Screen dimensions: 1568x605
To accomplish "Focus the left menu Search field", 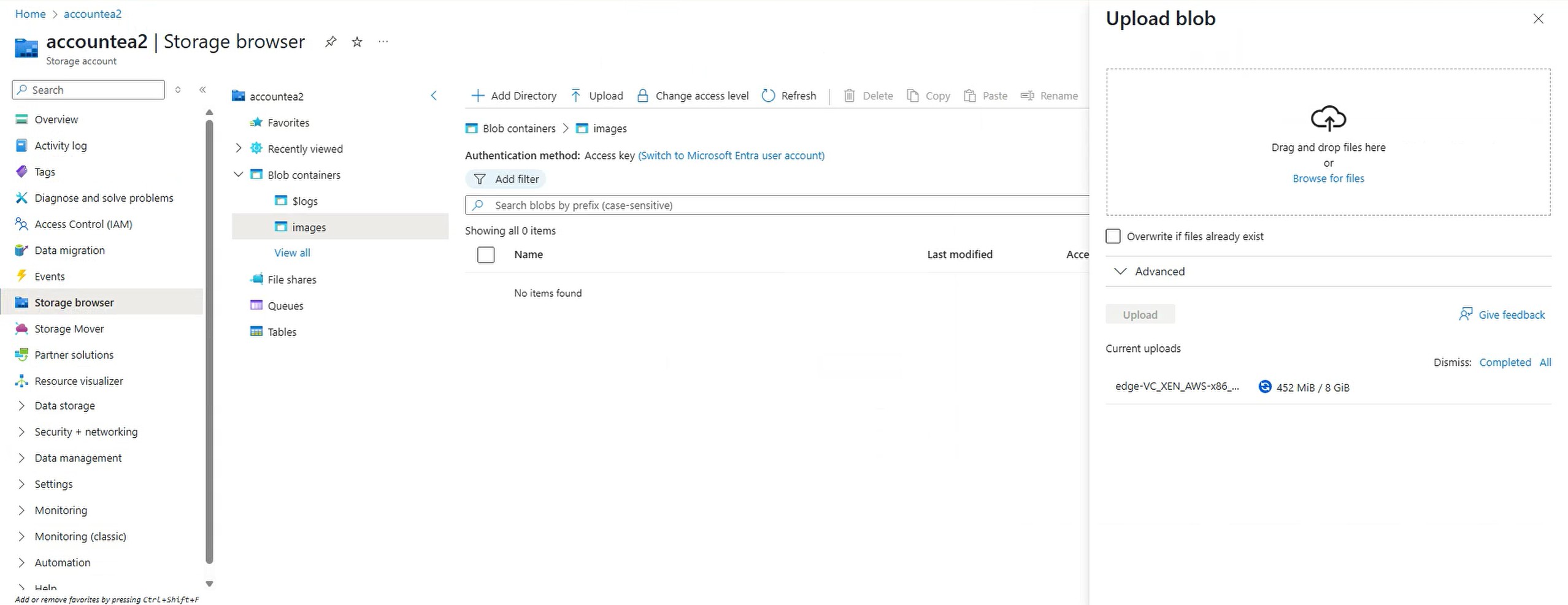I will (88, 89).
